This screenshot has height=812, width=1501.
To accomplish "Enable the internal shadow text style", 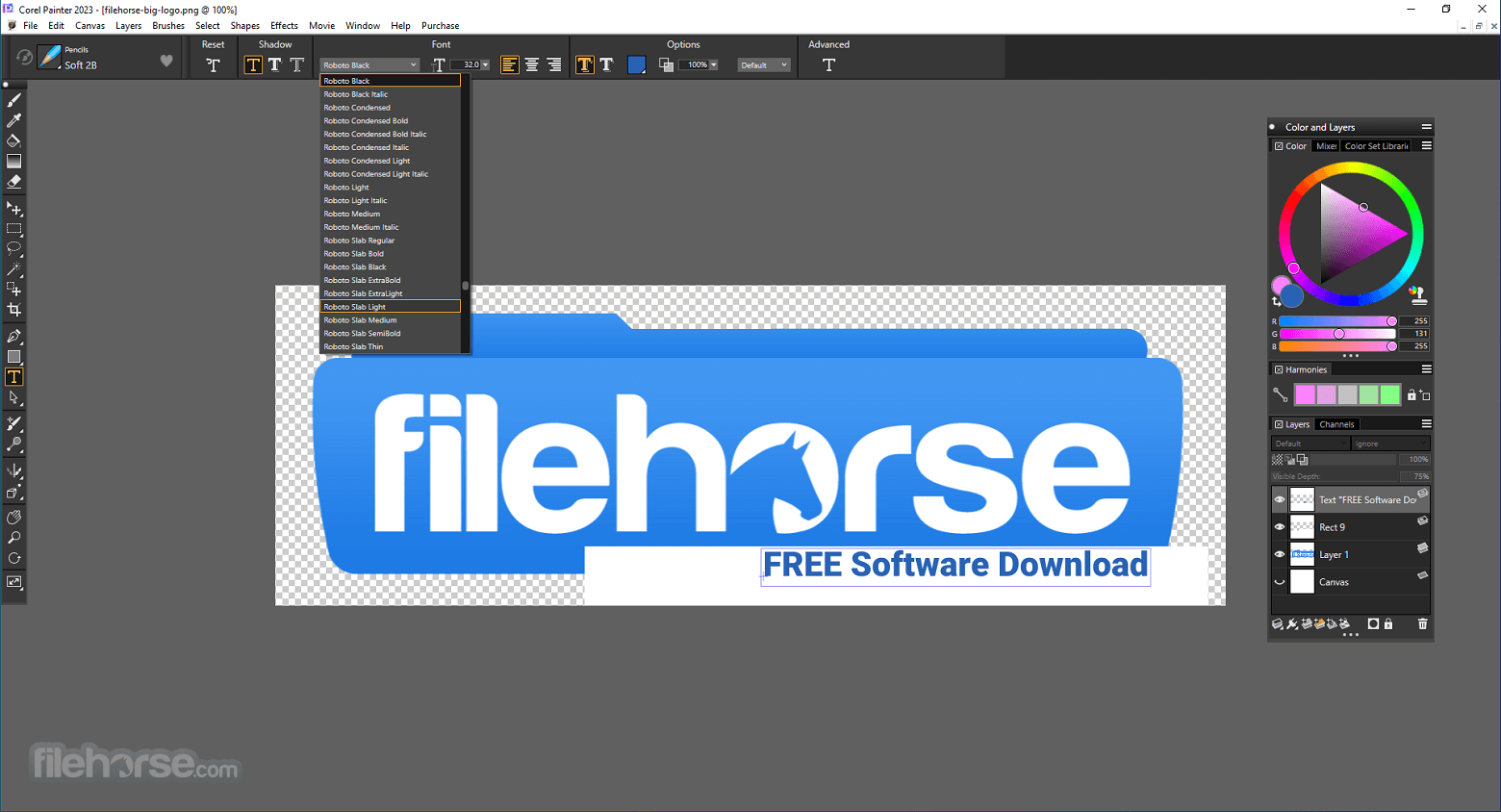I will click(297, 64).
